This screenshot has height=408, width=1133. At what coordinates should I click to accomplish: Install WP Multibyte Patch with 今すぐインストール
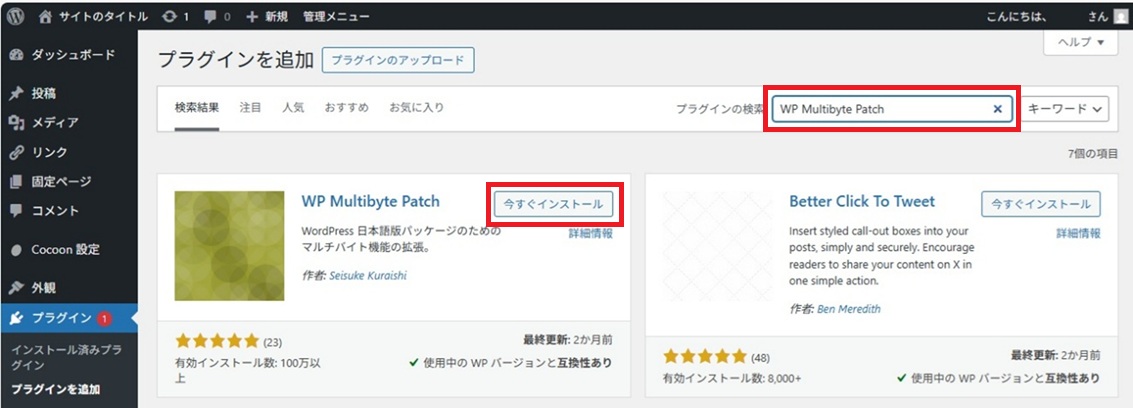(x=553, y=204)
